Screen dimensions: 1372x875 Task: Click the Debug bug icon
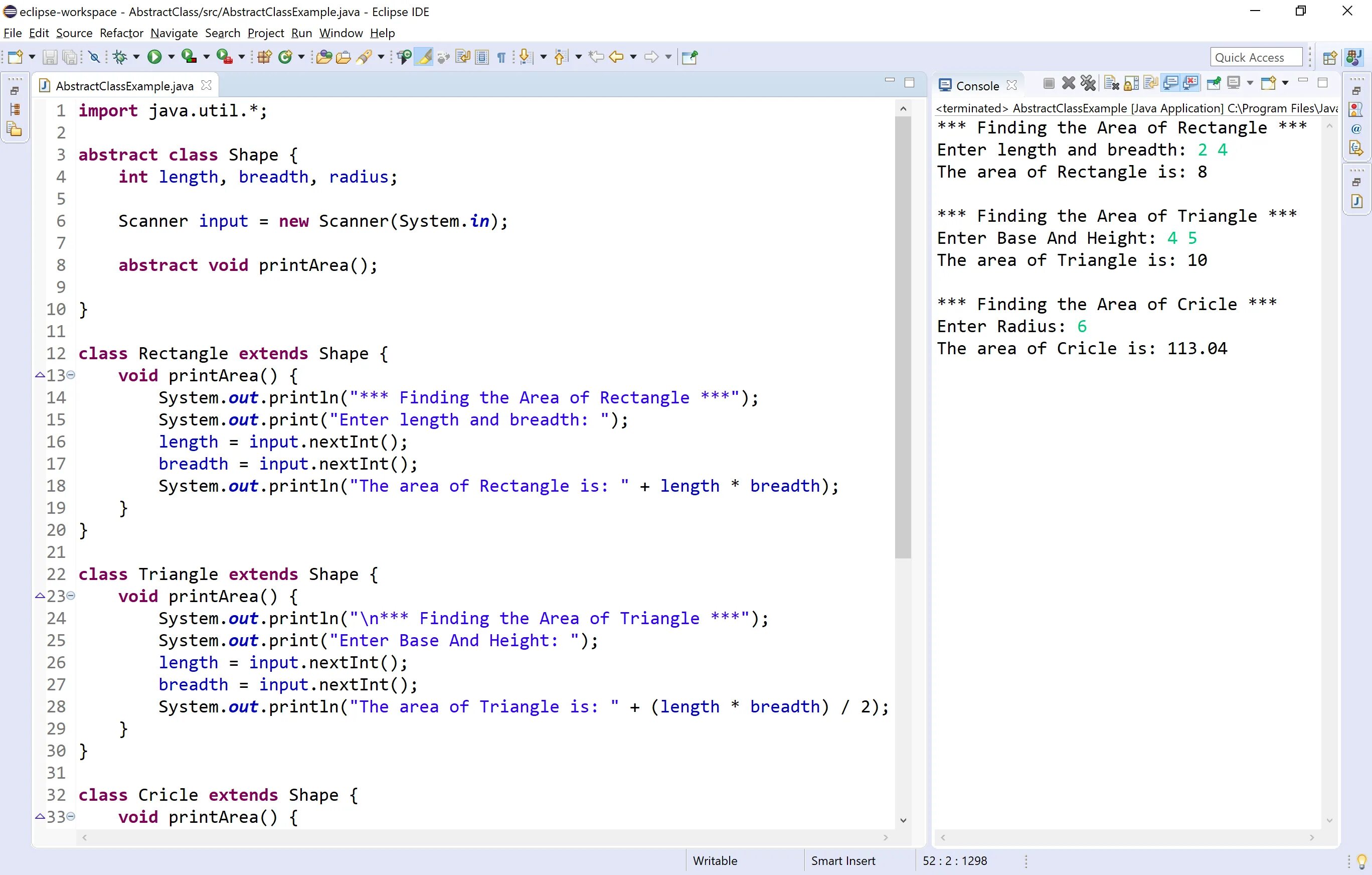click(x=120, y=57)
